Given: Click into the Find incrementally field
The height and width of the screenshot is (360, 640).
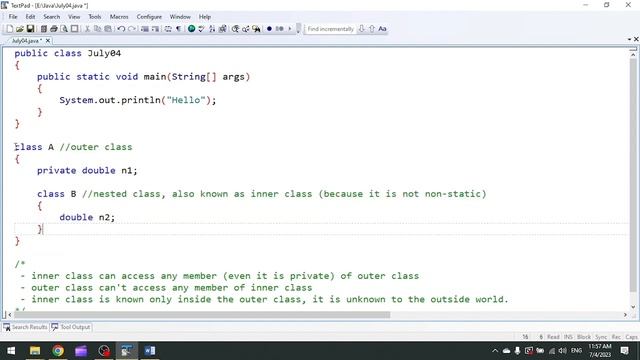Looking at the screenshot, I should point(330,29).
